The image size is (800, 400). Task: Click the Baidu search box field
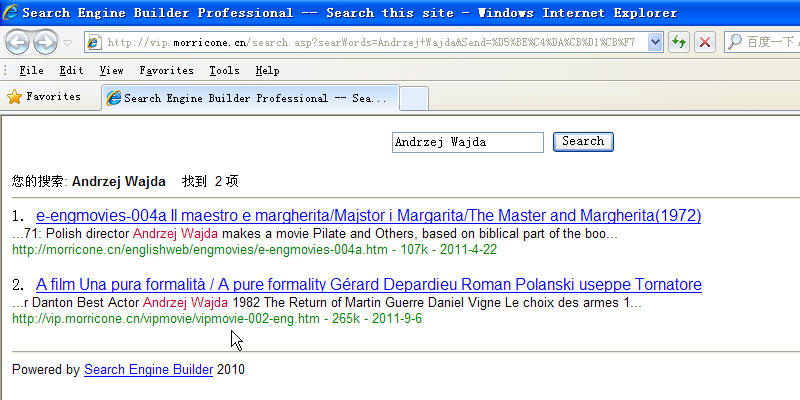tap(762, 42)
